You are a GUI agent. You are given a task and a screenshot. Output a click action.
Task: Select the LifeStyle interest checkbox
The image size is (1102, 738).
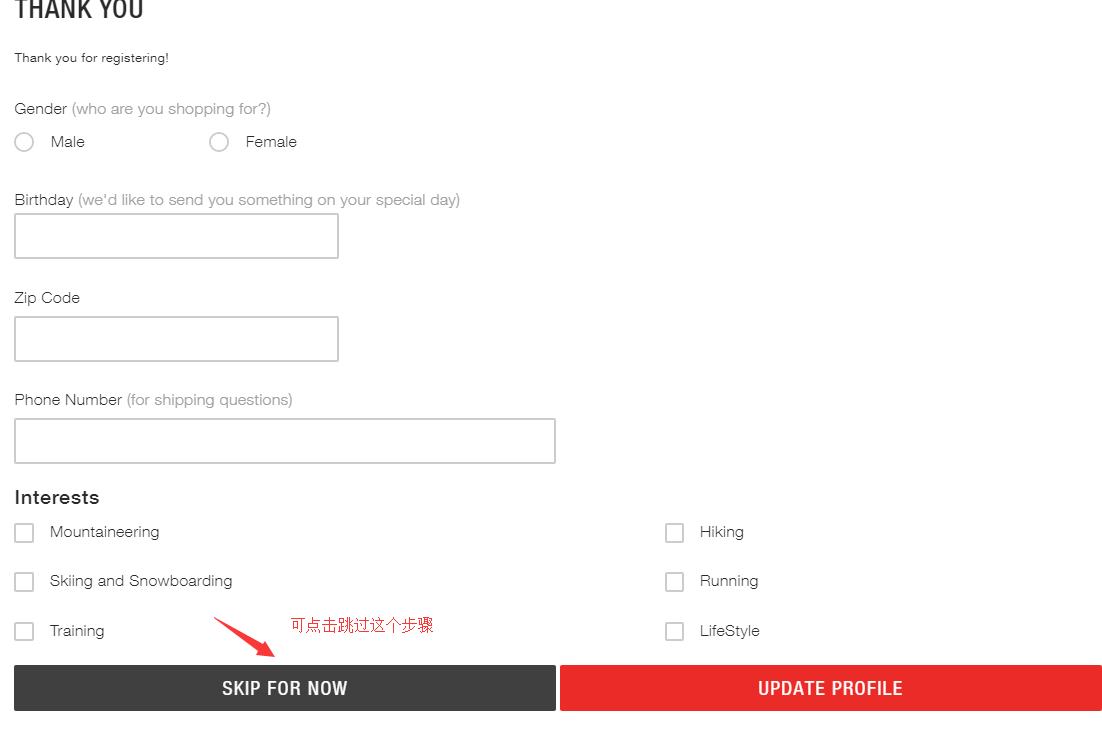(674, 631)
